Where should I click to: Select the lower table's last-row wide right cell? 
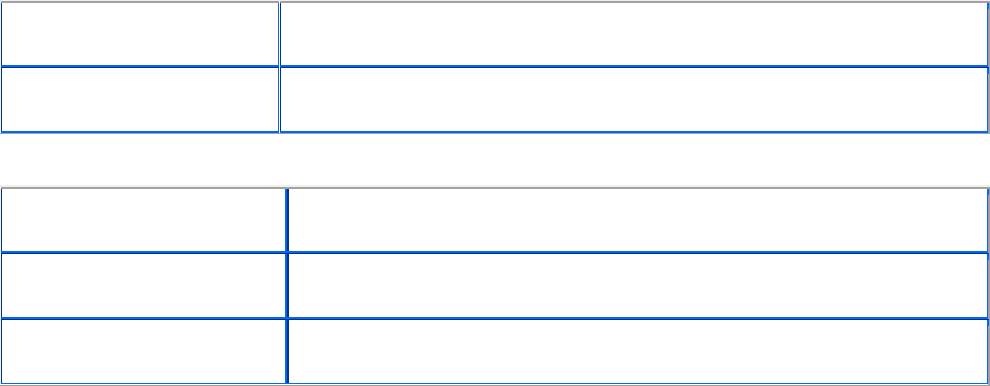638,351
